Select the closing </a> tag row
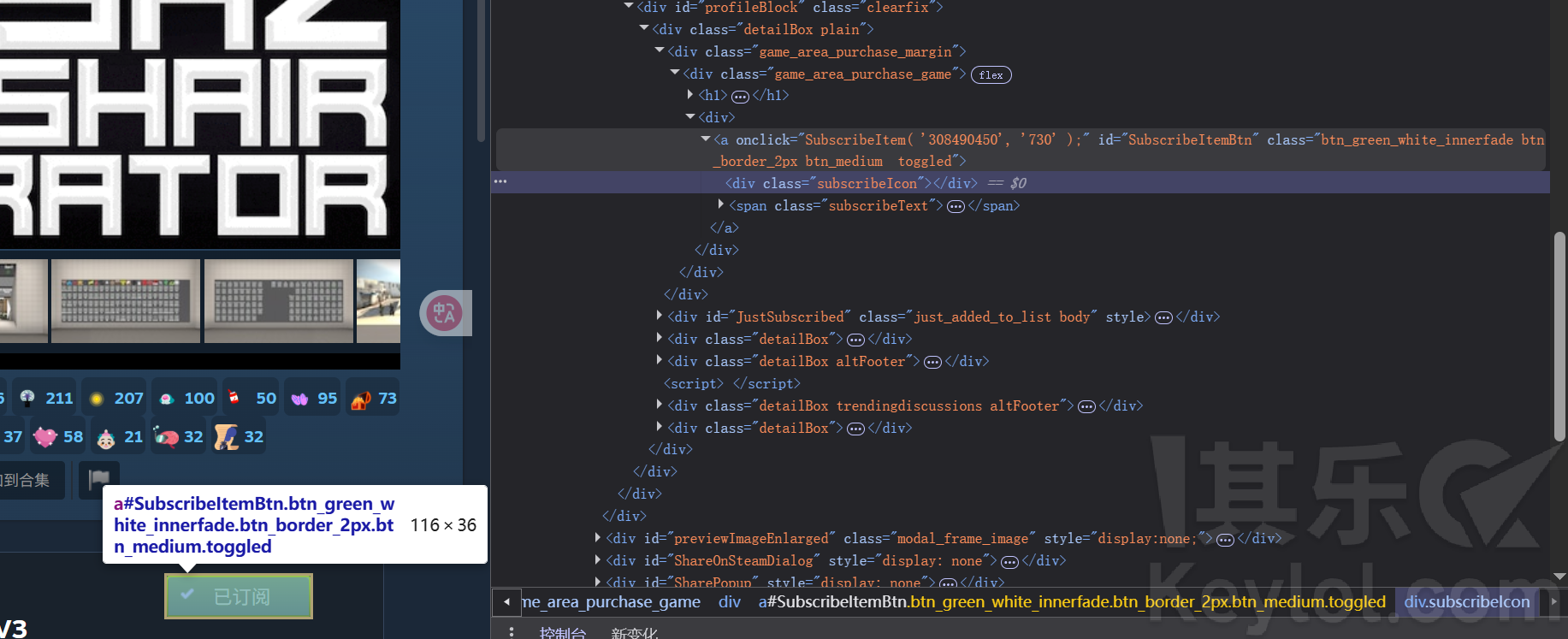The width and height of the screenshot is (1568, 639). pos(724,228)
